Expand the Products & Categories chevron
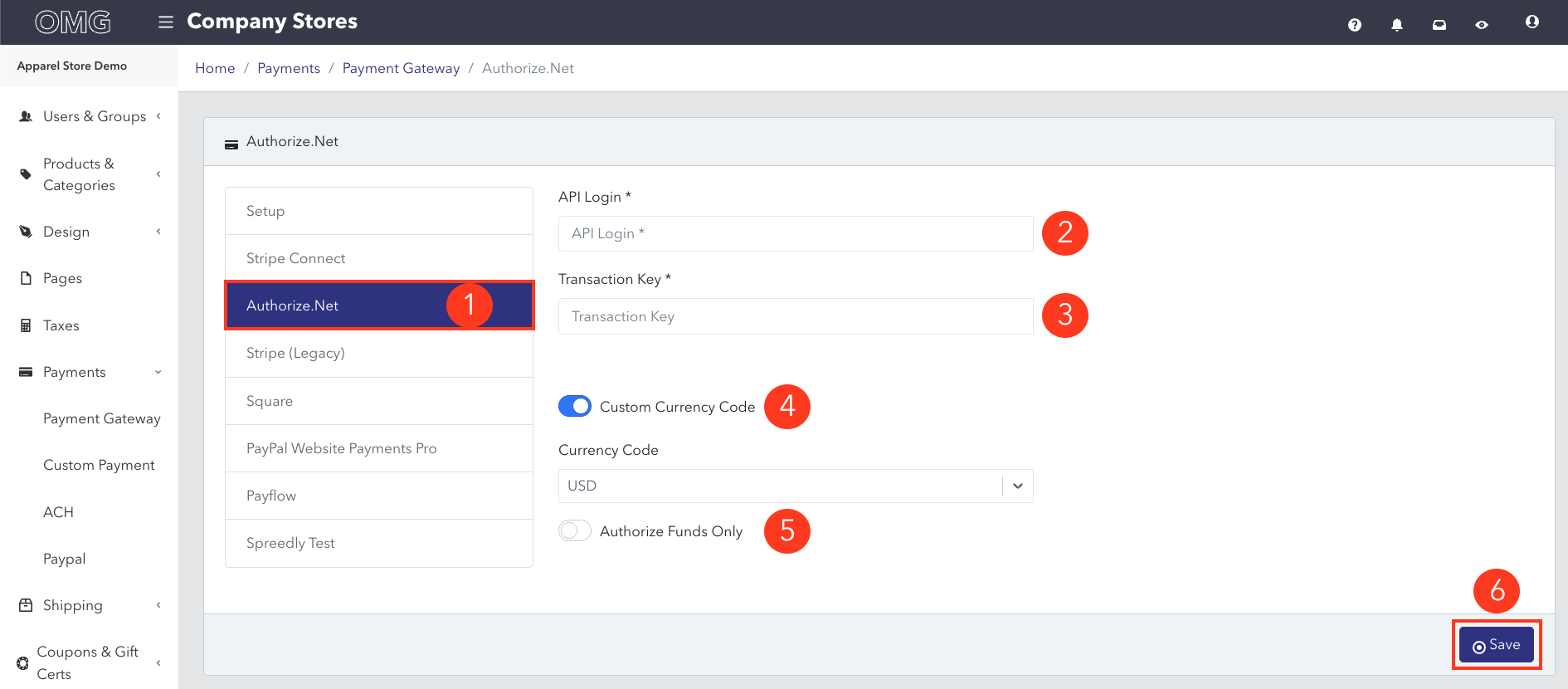Screen dimensions: 1568x689 [x=158, y=174]
